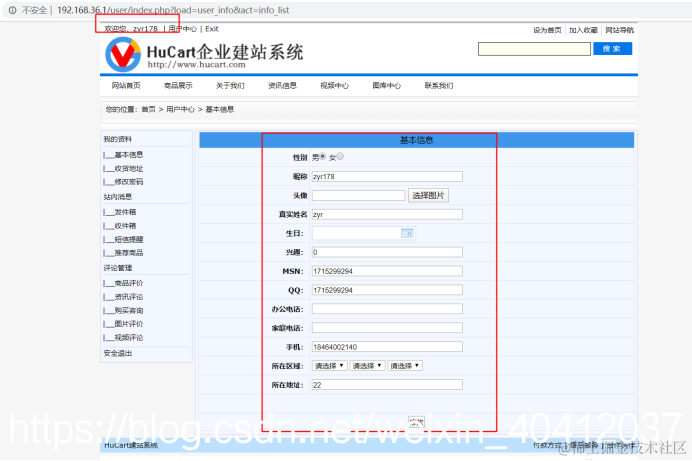Viewport: 692px width, 461px height.
Task: Go to 网站首页 in navigation bar
Action: [126, 86]
